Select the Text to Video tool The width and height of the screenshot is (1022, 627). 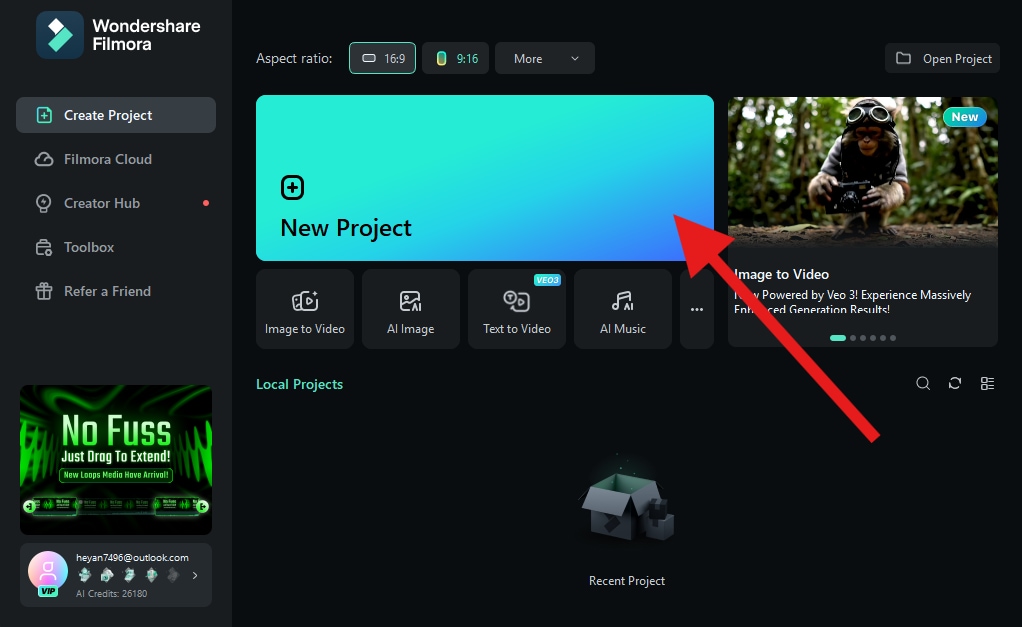(x=517, y=309)
